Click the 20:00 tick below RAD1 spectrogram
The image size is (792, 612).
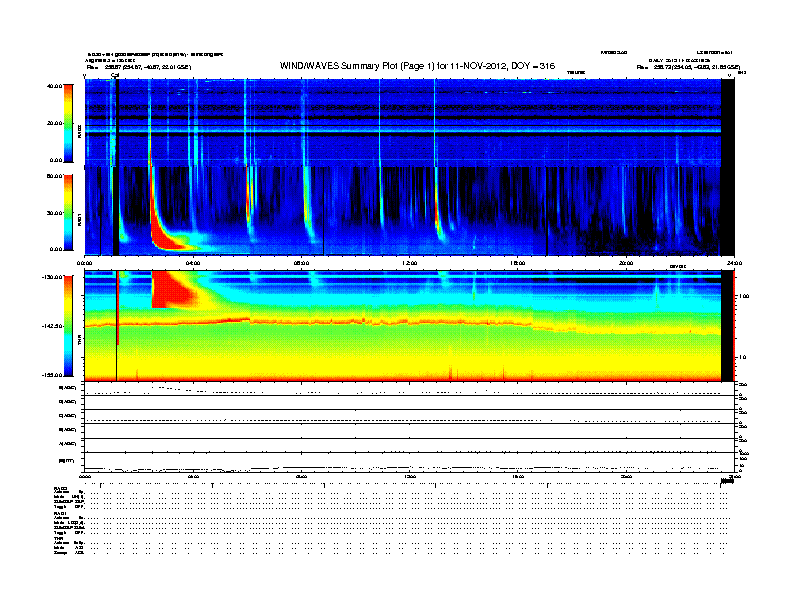(626, 263)
